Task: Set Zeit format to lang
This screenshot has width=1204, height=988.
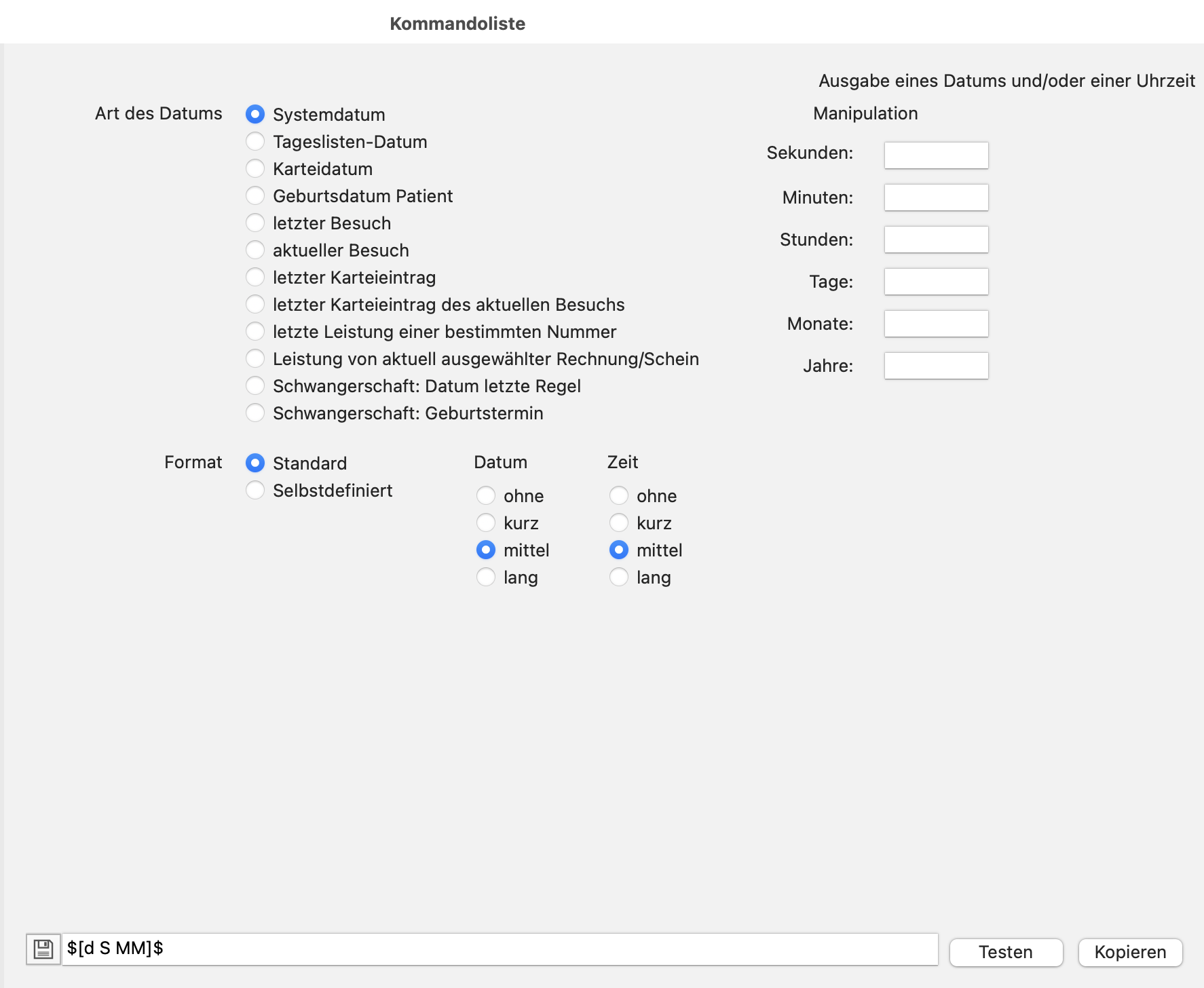Action: [x=619, y=577]
